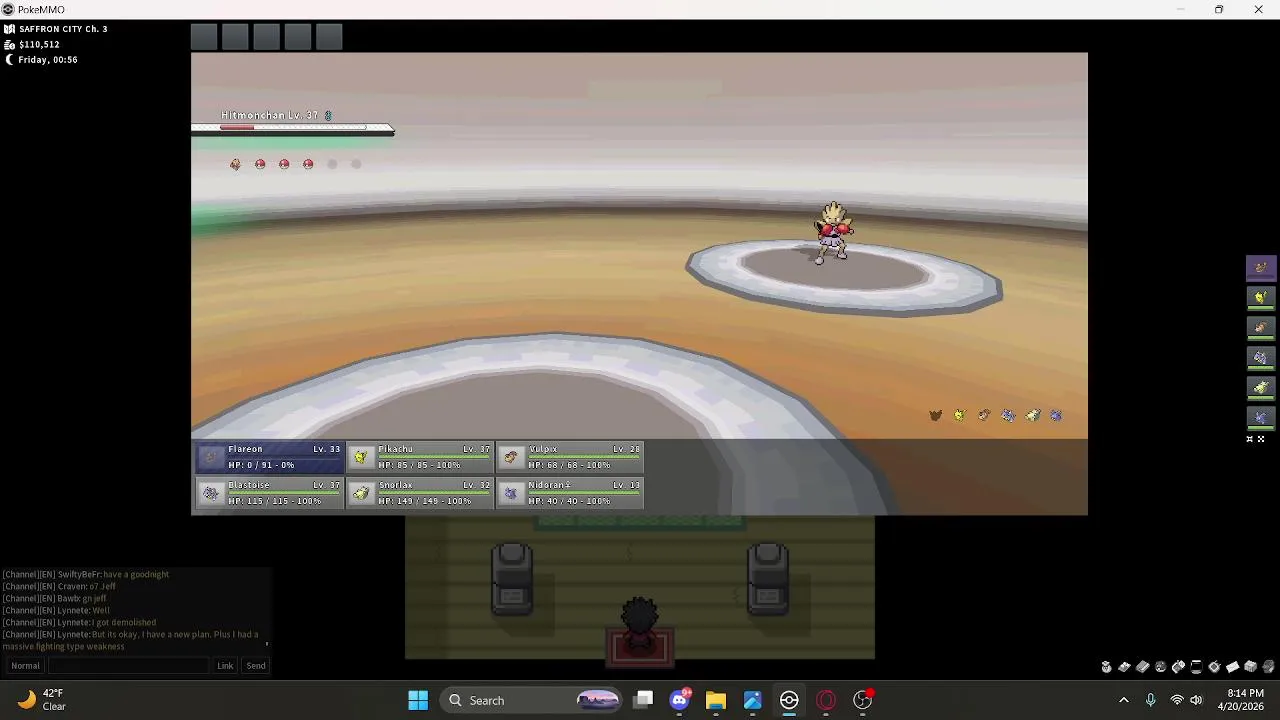Open the book-shaped Pokedex icon
Screen dimensions: 1280x720
[1142, 667]
